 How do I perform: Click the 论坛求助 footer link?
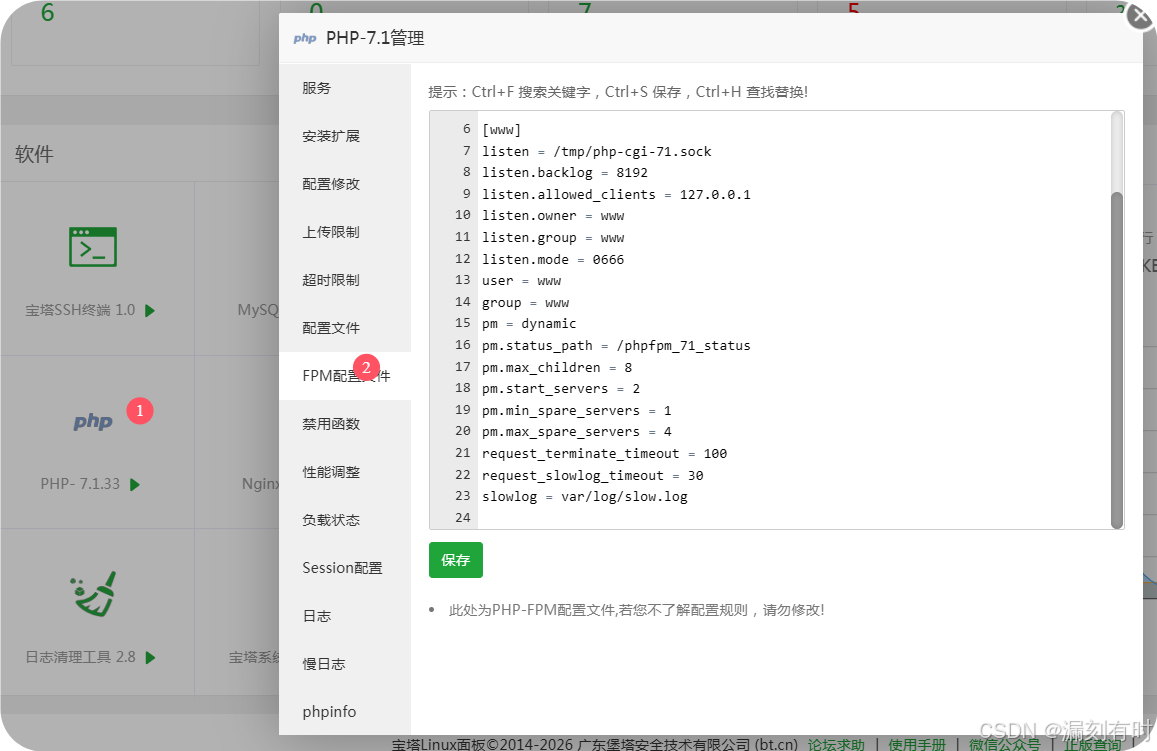pyautogui.click(x=836, y=744)
